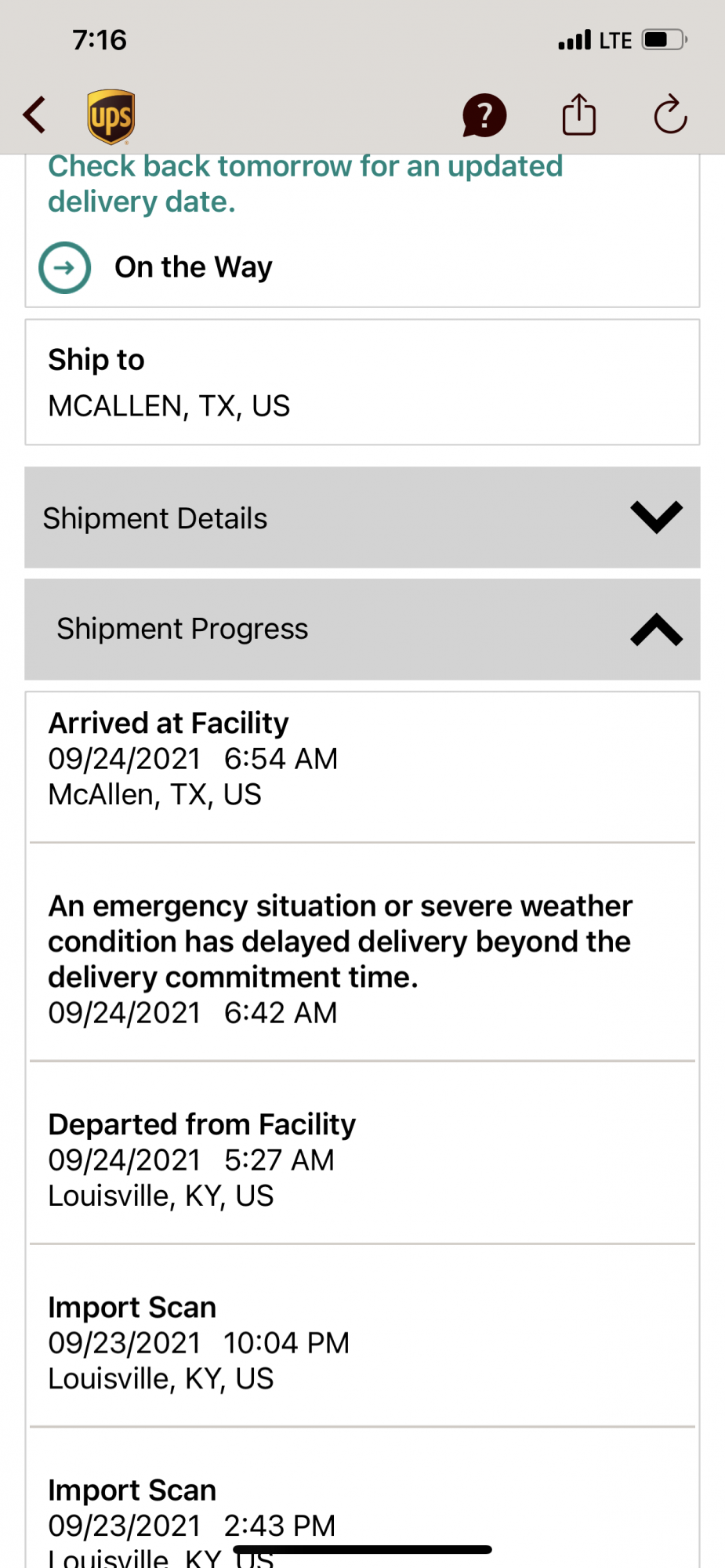The width and height of the screenshot is (725, 1568).
Task: Tap the Ship to MCALLEN address card
Action: pyautogui.click(x=361, y=383)
